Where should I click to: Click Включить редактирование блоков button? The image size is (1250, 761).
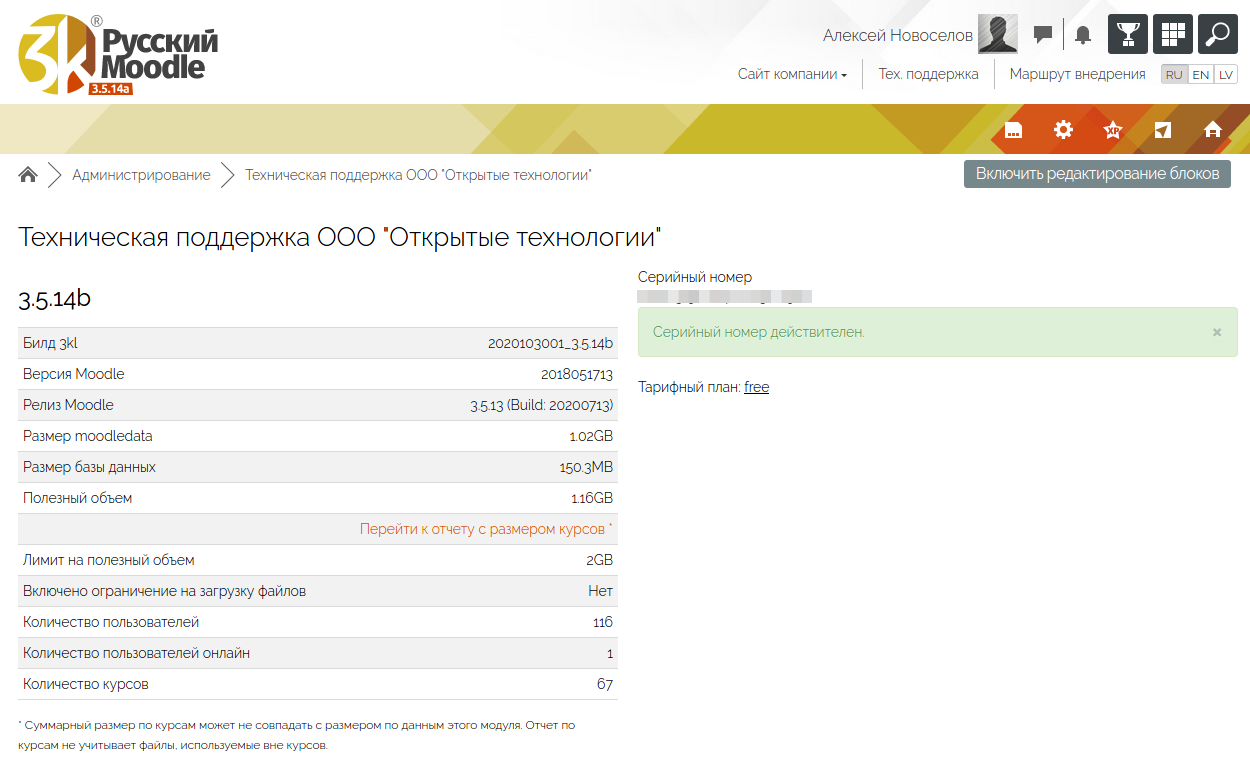tap(1097, 174)
